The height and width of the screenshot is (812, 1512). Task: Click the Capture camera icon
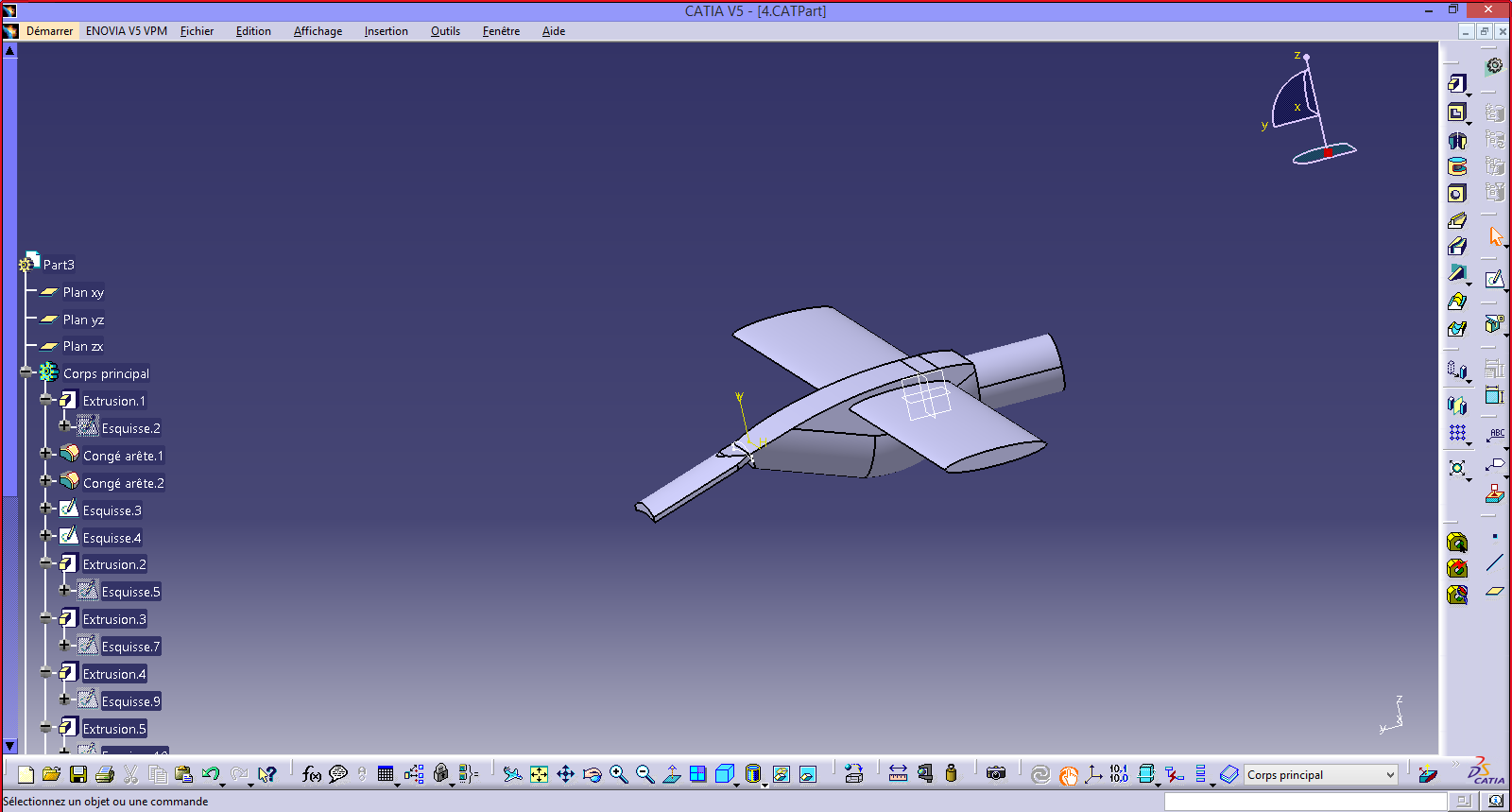point(996,774)
